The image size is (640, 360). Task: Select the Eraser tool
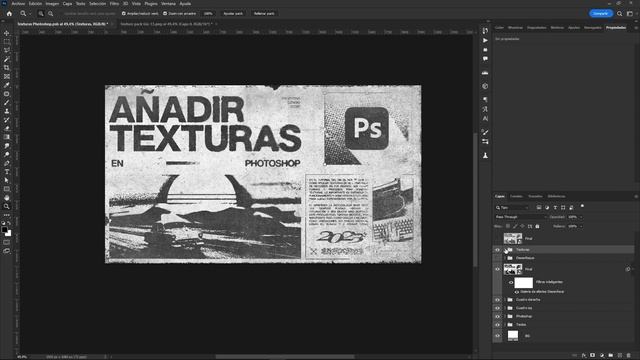click(x=7, y=128)
